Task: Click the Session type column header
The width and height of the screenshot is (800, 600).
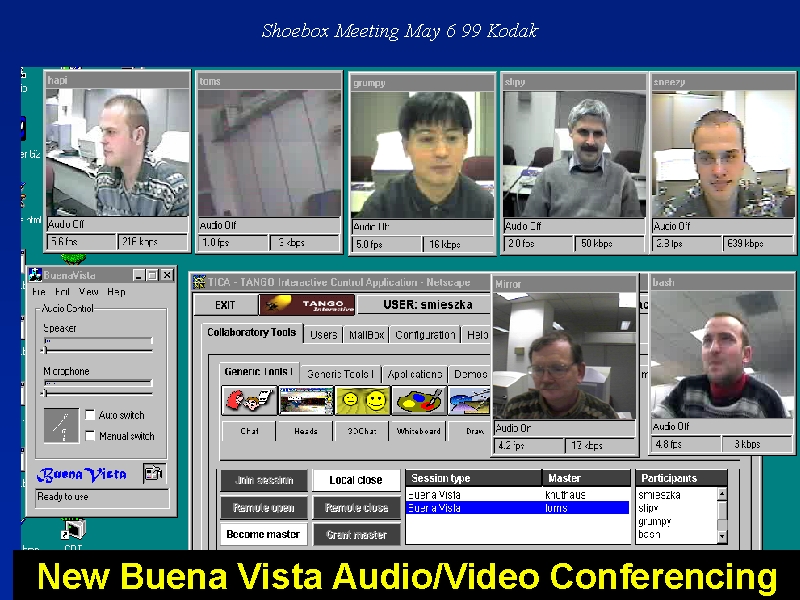Action: [x=473, y=478]
